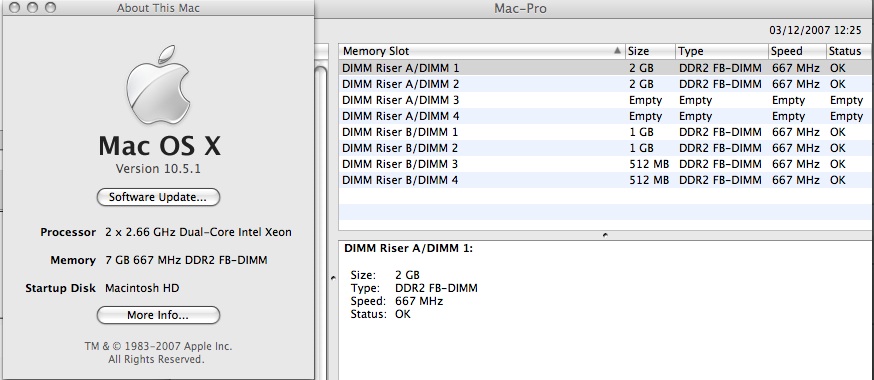Select the DIMM Riser A/DIMM 3 row
The image size is (874, 380).
(606, 100)
